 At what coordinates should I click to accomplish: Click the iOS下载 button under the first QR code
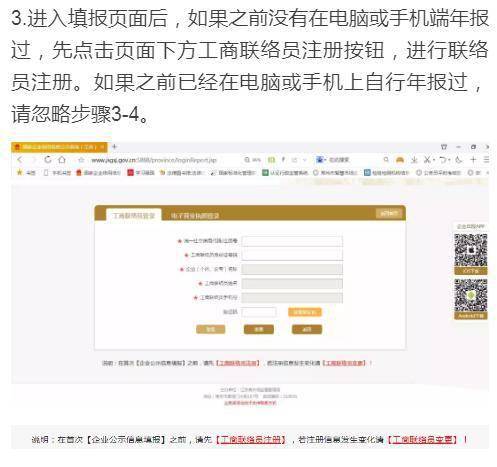(470, 271)
